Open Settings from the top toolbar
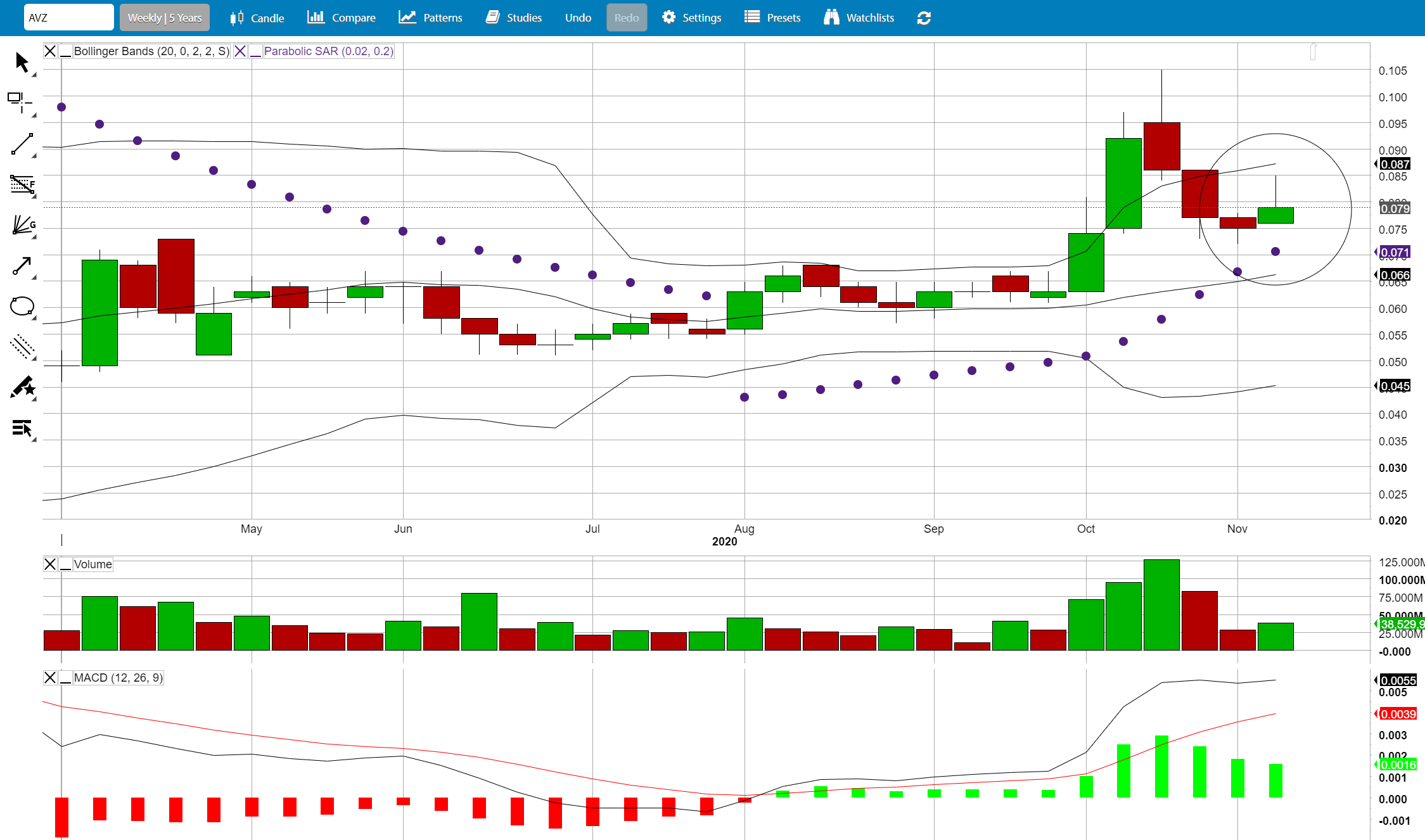 pyautogui.click(x=691, y=18)
